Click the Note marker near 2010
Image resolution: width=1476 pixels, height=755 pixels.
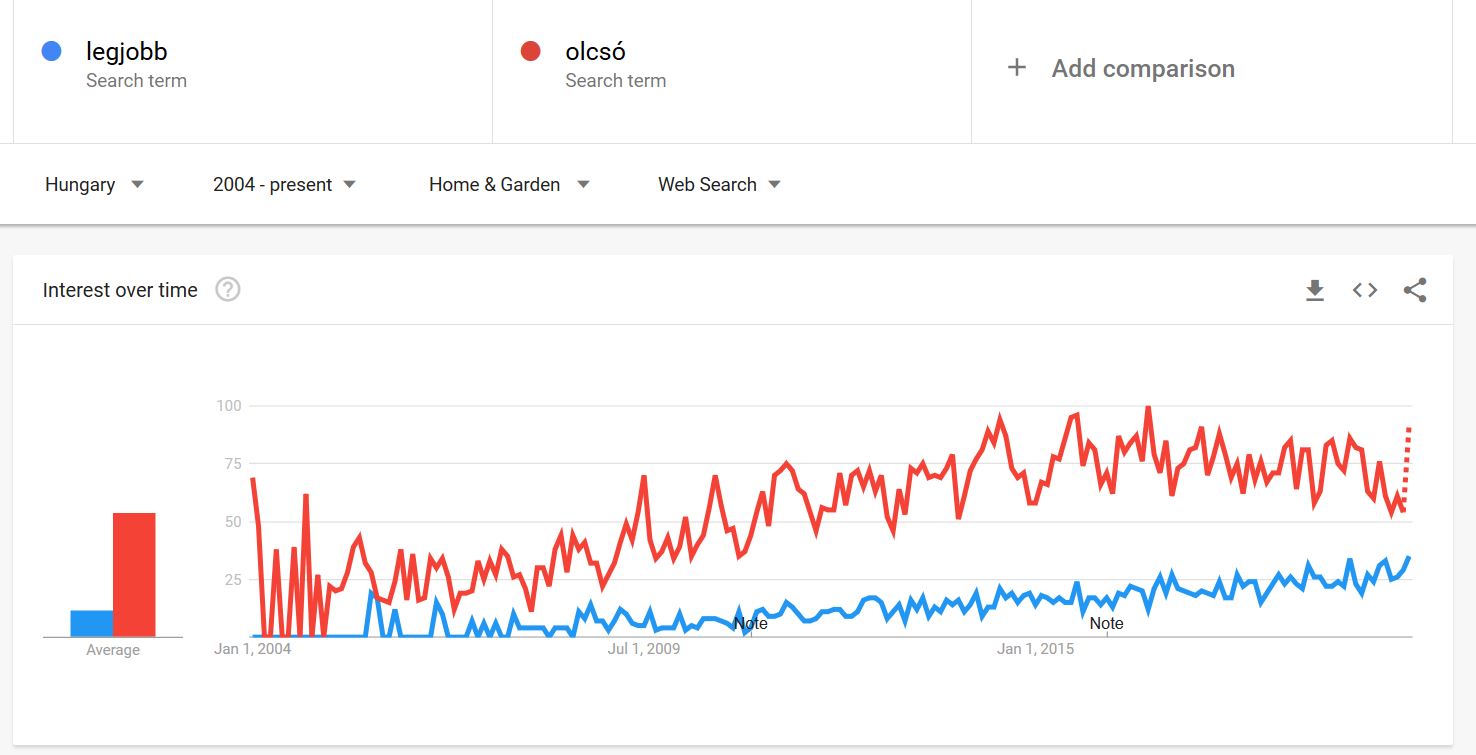tap(751, 624)
